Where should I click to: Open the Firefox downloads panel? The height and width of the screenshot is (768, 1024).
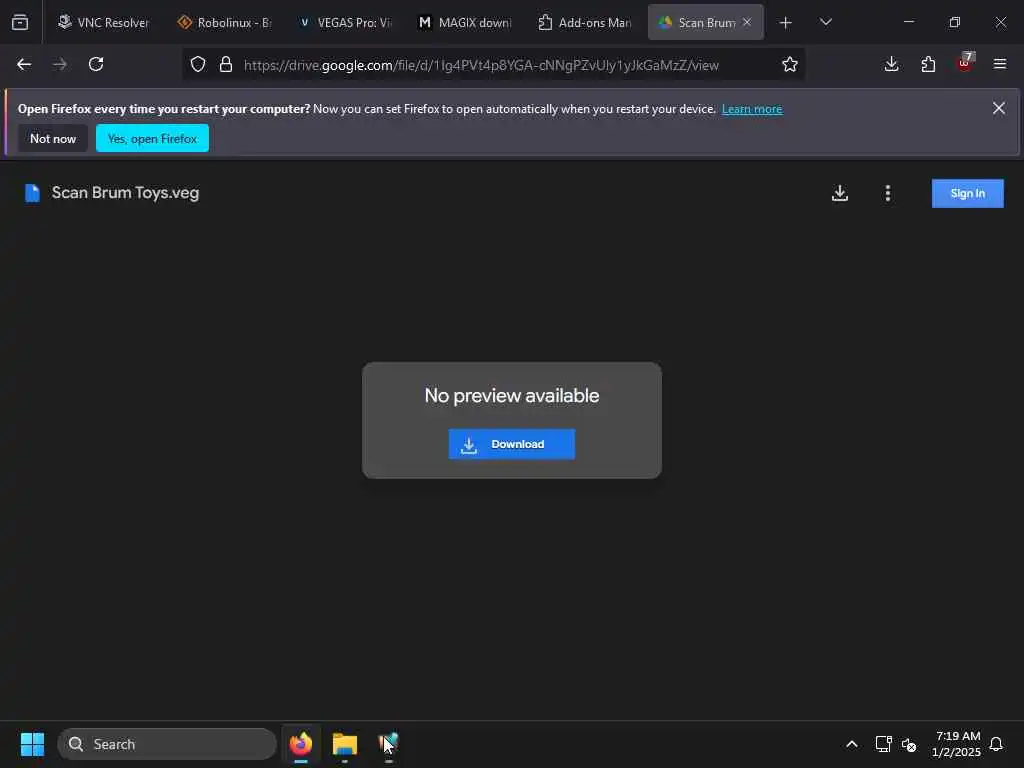tap(891, 64)
